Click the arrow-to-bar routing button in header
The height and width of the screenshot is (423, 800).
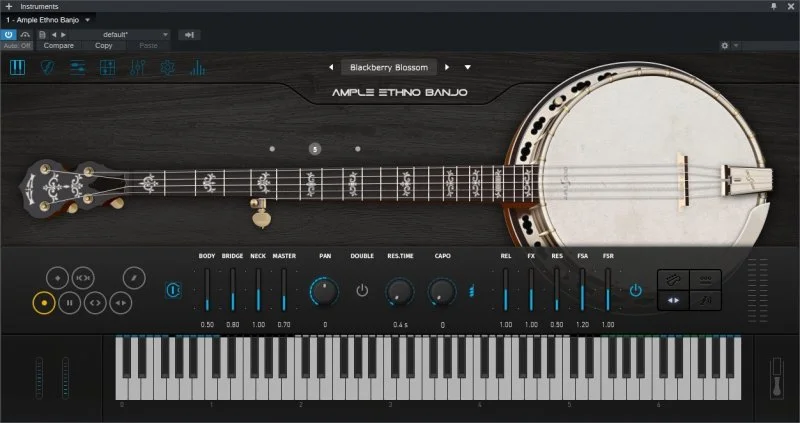coord(189,35)
